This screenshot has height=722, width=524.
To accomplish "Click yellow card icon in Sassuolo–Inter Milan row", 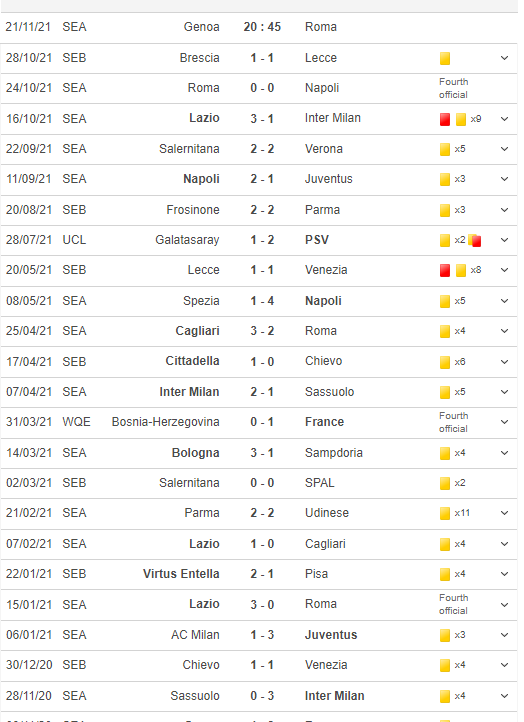I will click(445, 696).
